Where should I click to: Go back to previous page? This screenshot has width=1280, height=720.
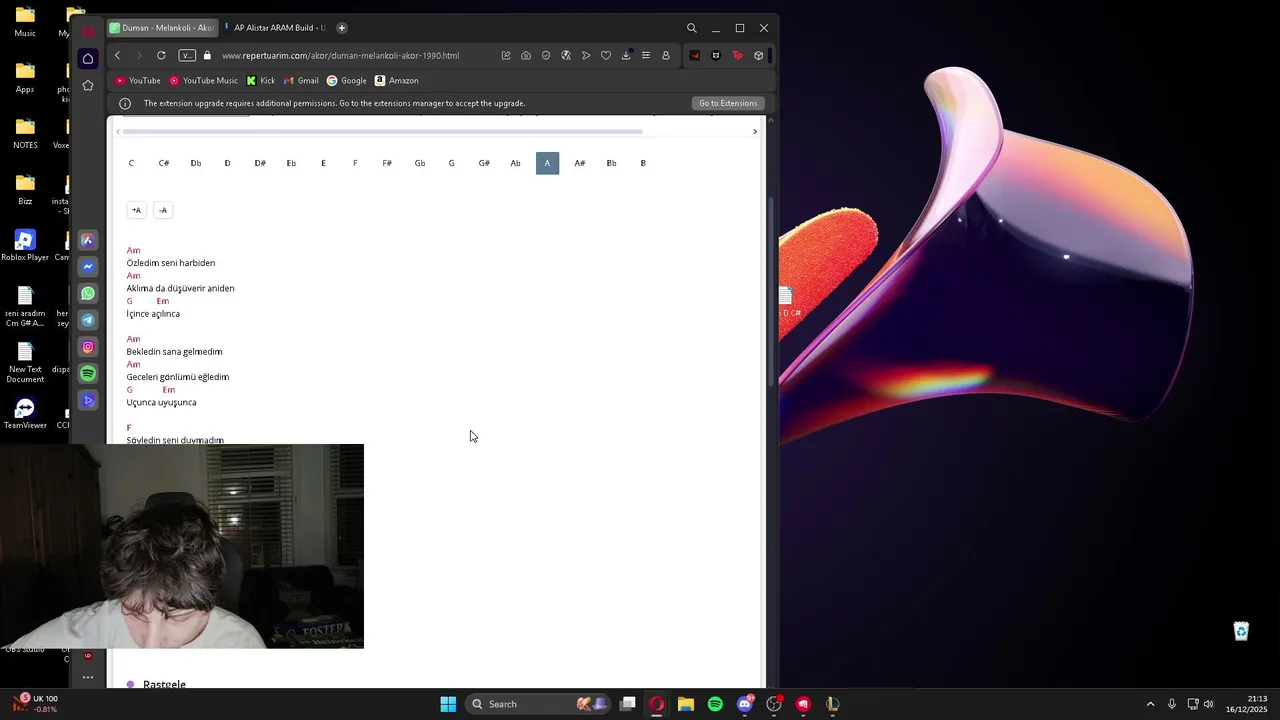point(117,55)
